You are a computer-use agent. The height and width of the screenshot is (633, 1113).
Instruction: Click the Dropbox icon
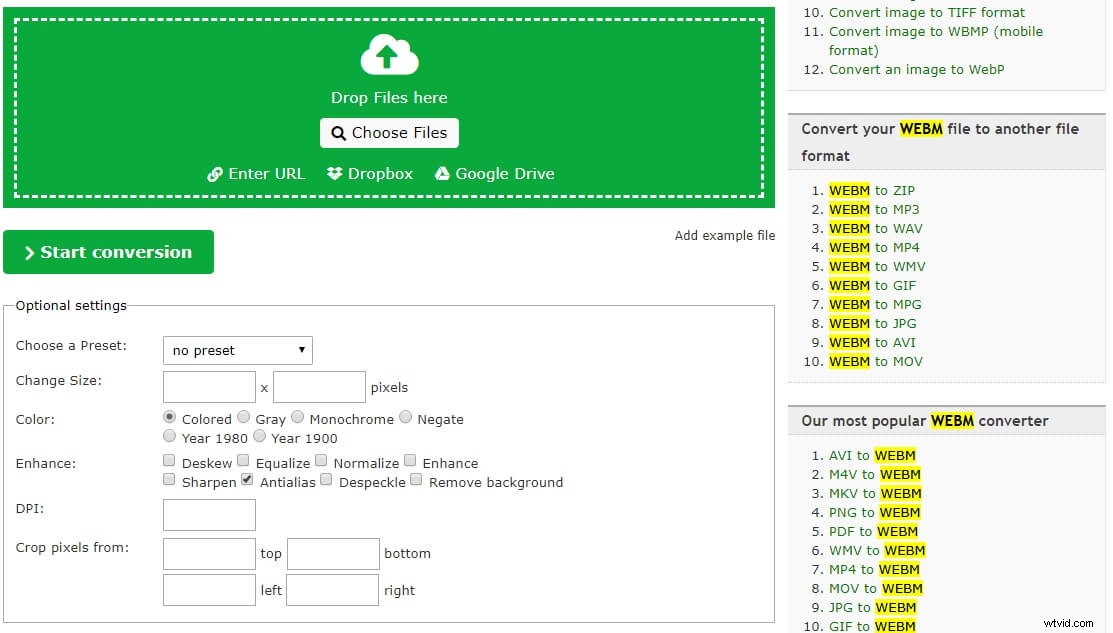pyautogui.click(x=334, y=173)
